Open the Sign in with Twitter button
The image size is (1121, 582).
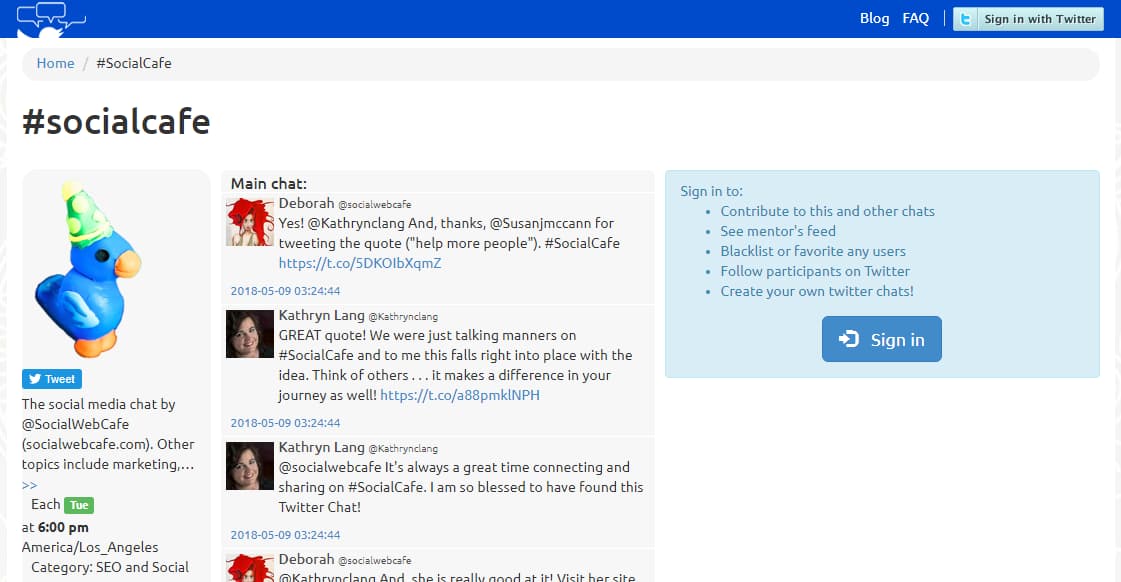click(1028, 18)
